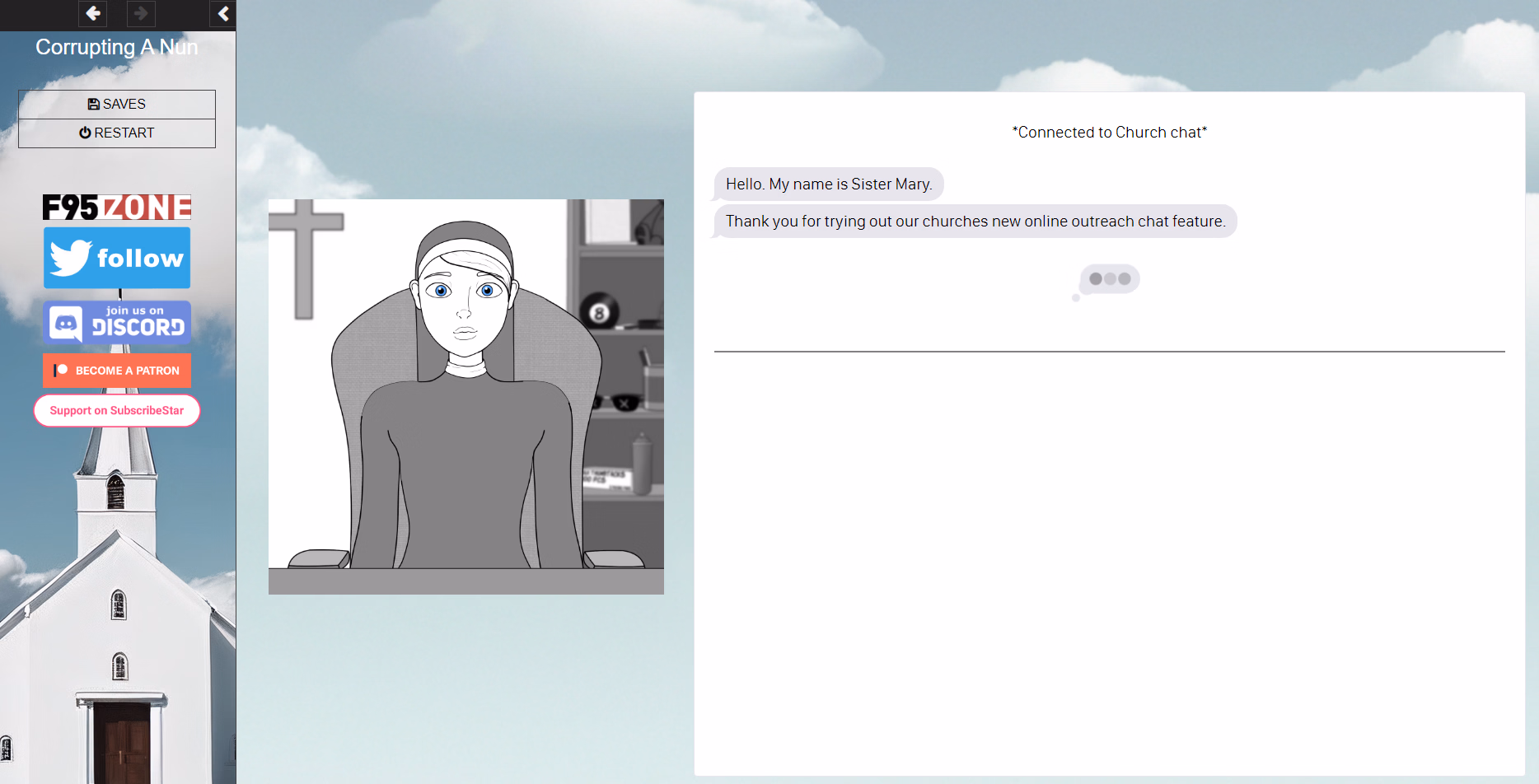This screenshot has width=1539, height=784.
Task: Collapse the sidebar with the chevron
Action: tap(222, 13)
